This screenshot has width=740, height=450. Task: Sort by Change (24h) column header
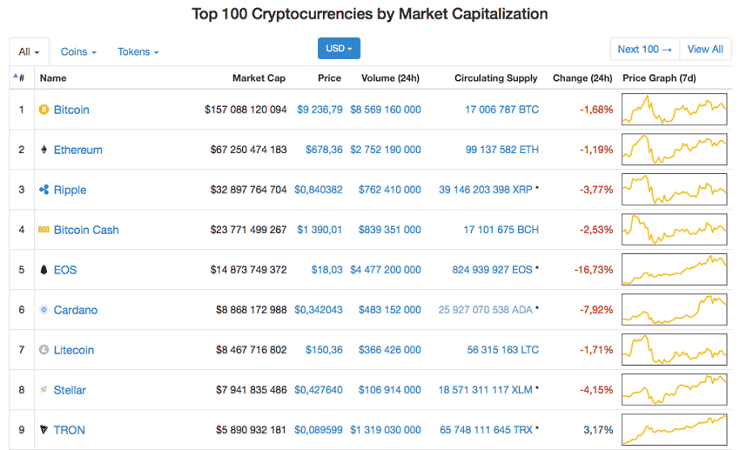[x=581, y=78]
